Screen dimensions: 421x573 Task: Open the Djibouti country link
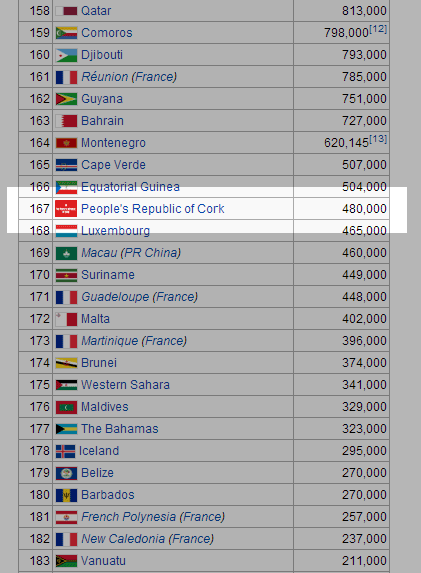pos(102,55)
